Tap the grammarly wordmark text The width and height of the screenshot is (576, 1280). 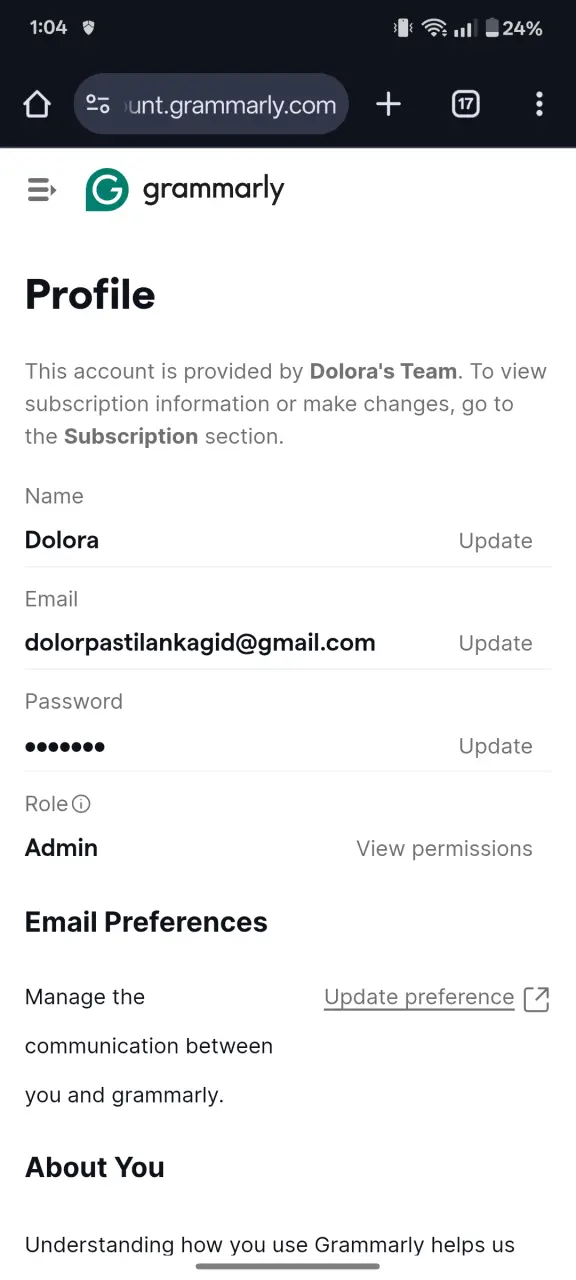(213, 189)
